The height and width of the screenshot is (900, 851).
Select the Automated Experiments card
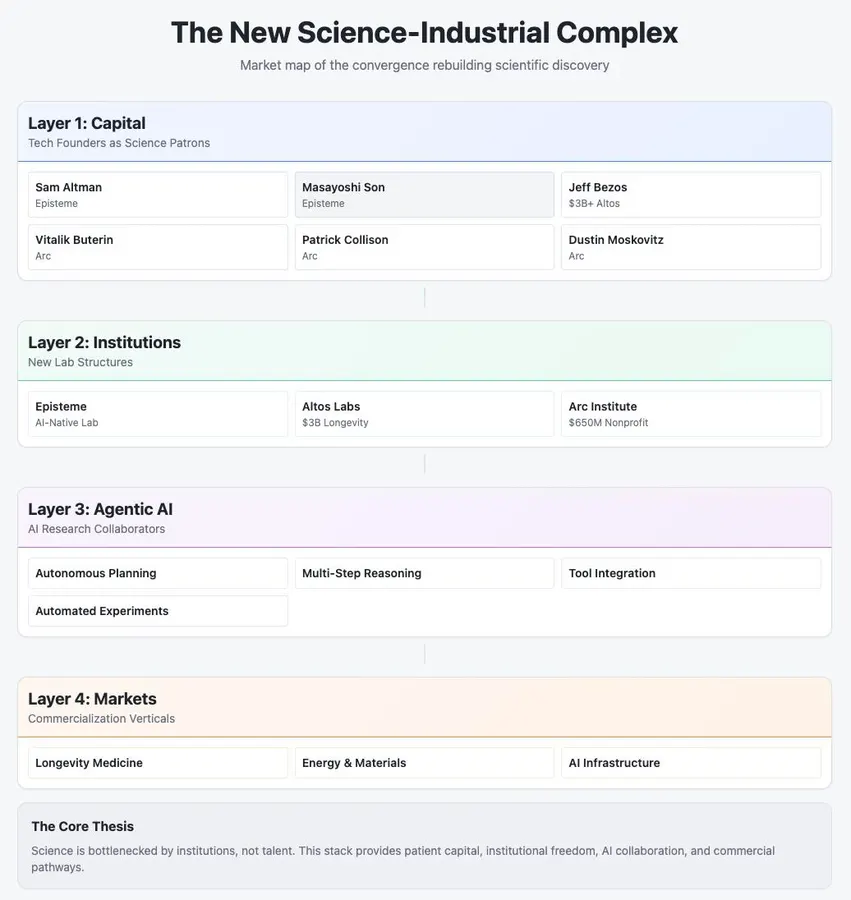[158, 611]
